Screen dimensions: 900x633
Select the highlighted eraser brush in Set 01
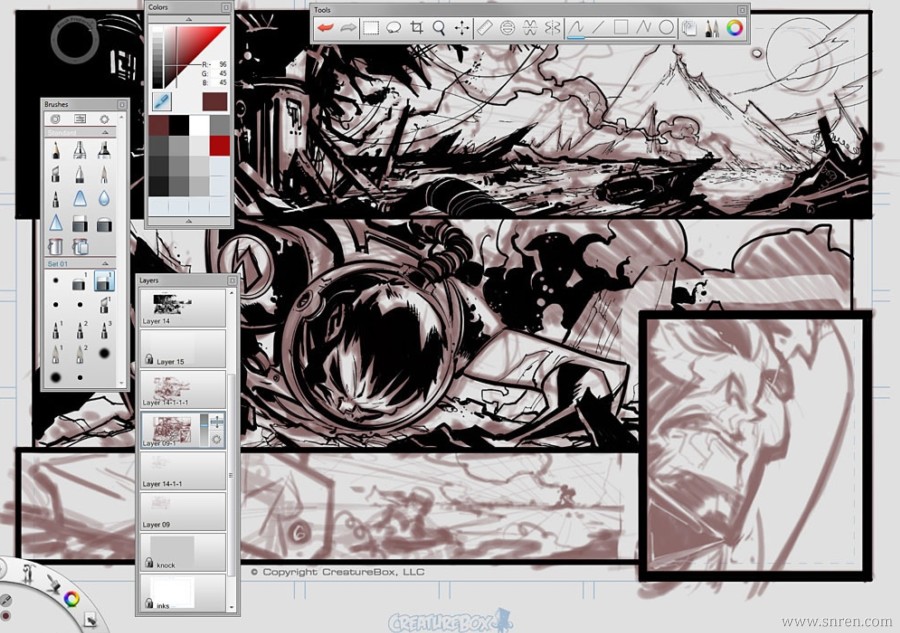pos(104,281)
